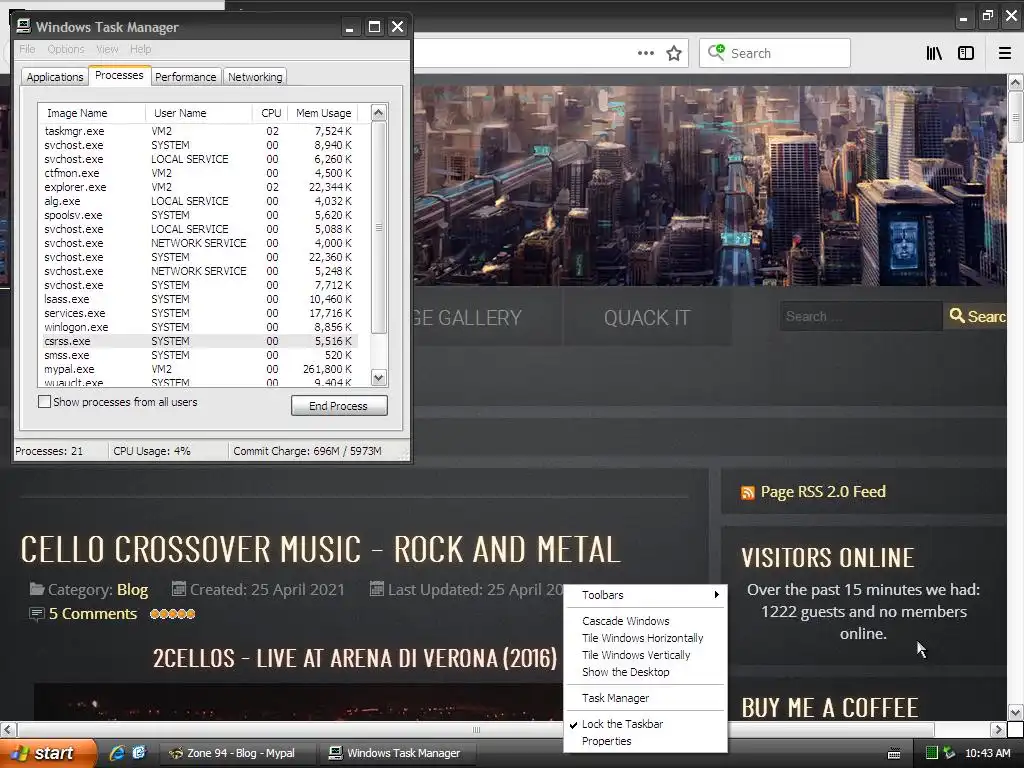Switch to the Performance tab
The image size is (1024, 768).
pyautogui.click(x=185, y=76)
